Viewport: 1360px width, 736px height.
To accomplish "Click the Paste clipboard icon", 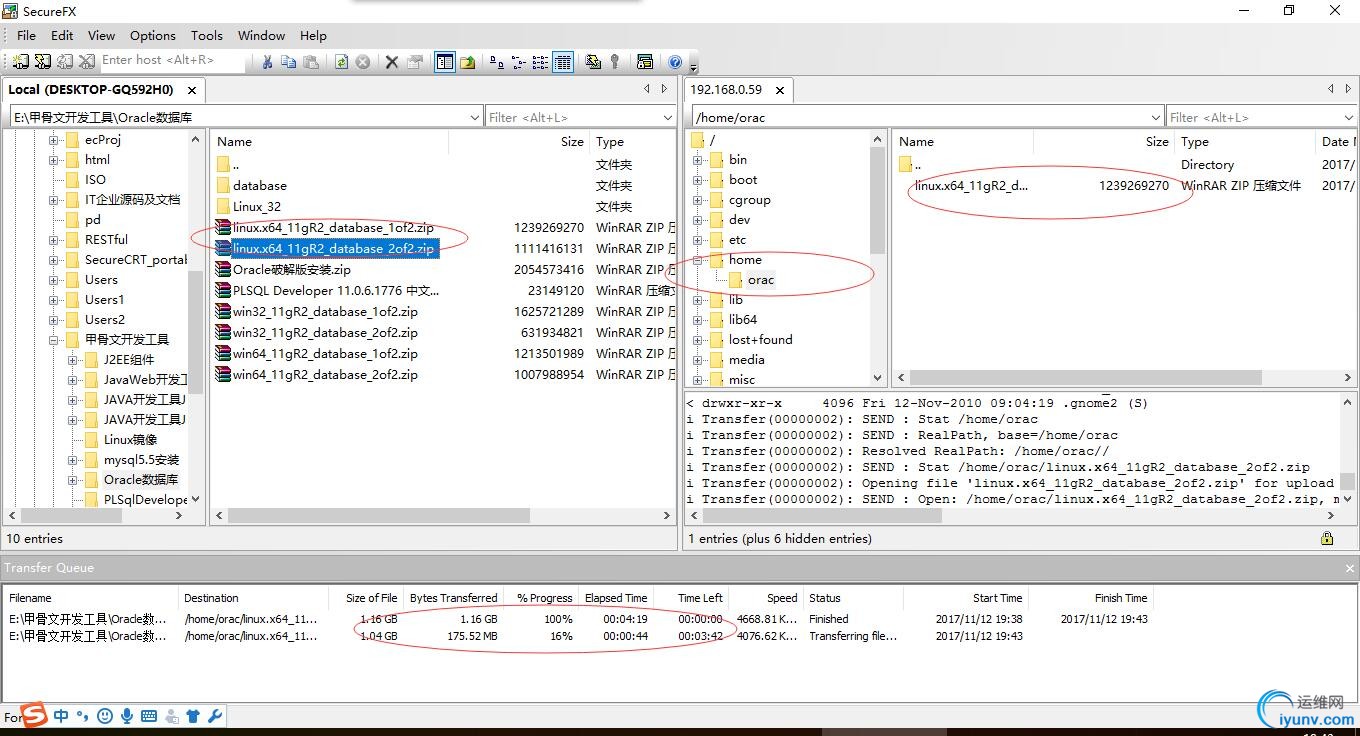I will pos(311,62).
